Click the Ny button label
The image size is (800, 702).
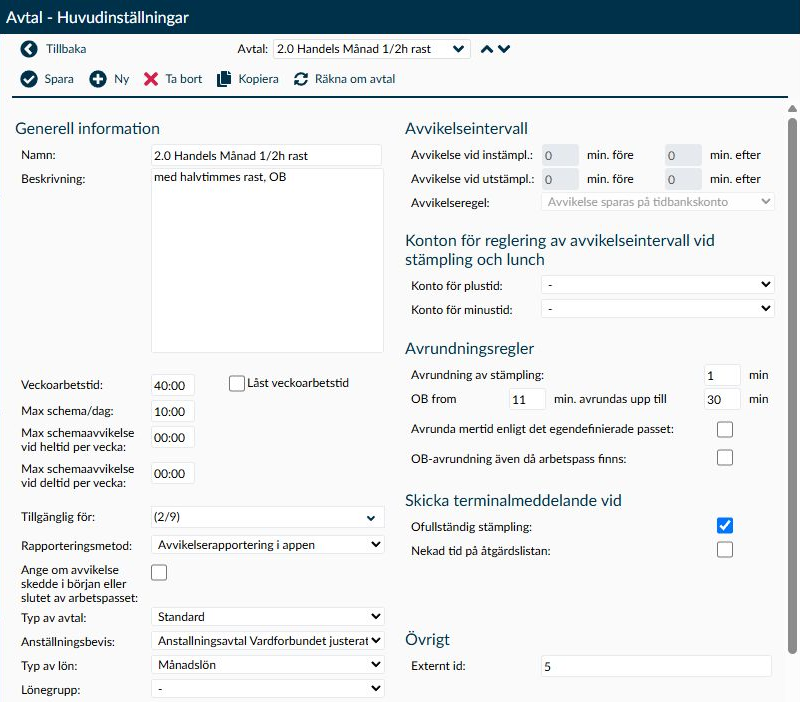(121, 79)
